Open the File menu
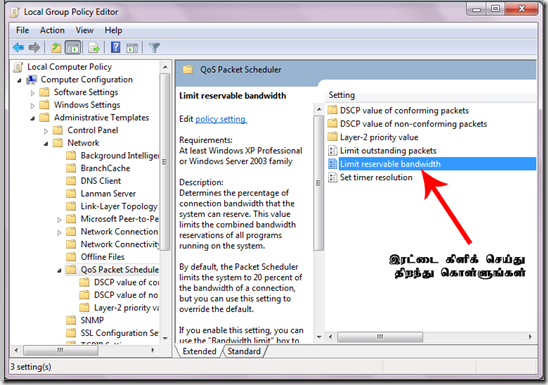 pyautogui.click(x=22, y=30)
